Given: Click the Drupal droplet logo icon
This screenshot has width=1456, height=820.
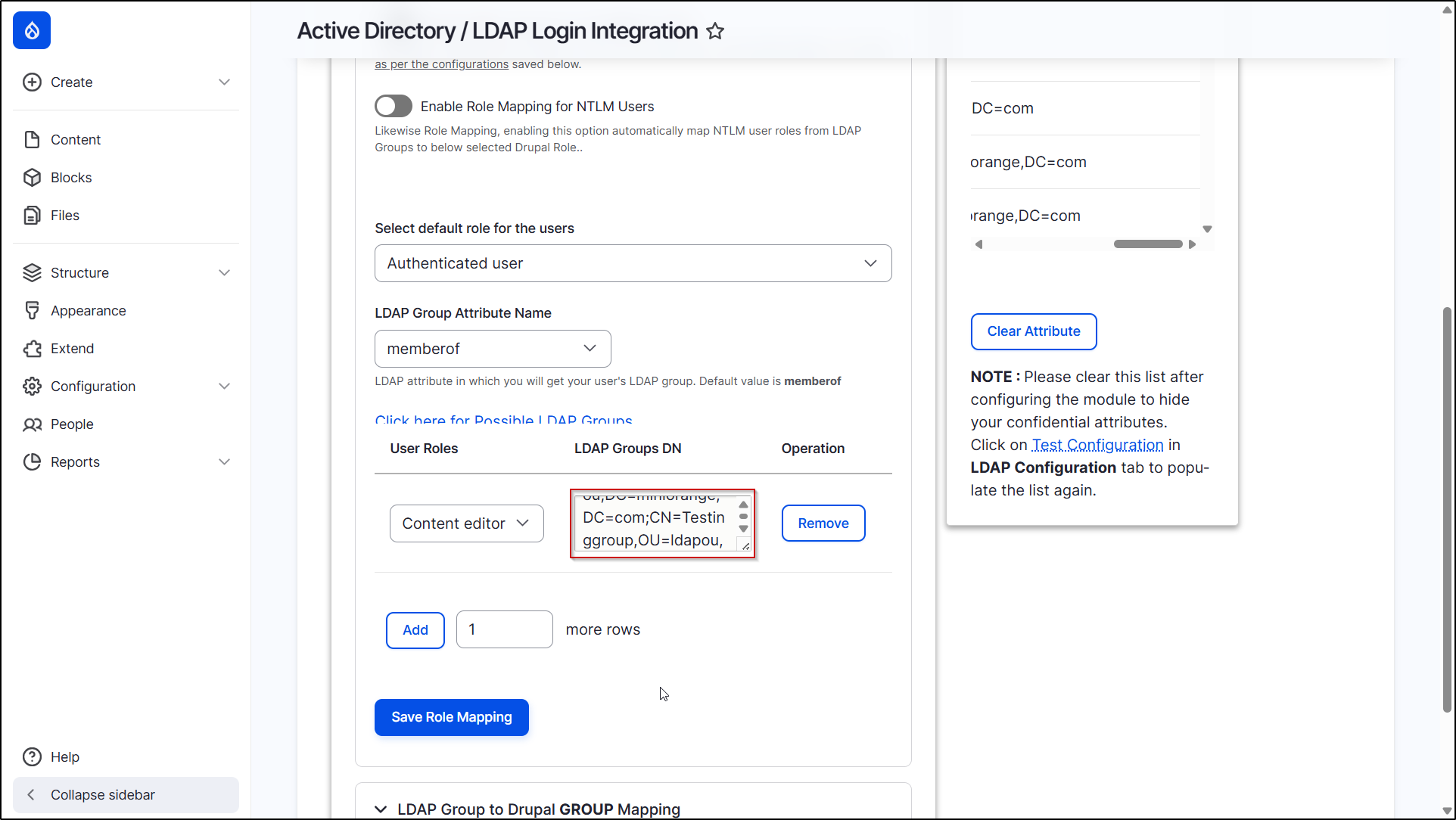Looking at the screenshot, I should 32,30.
